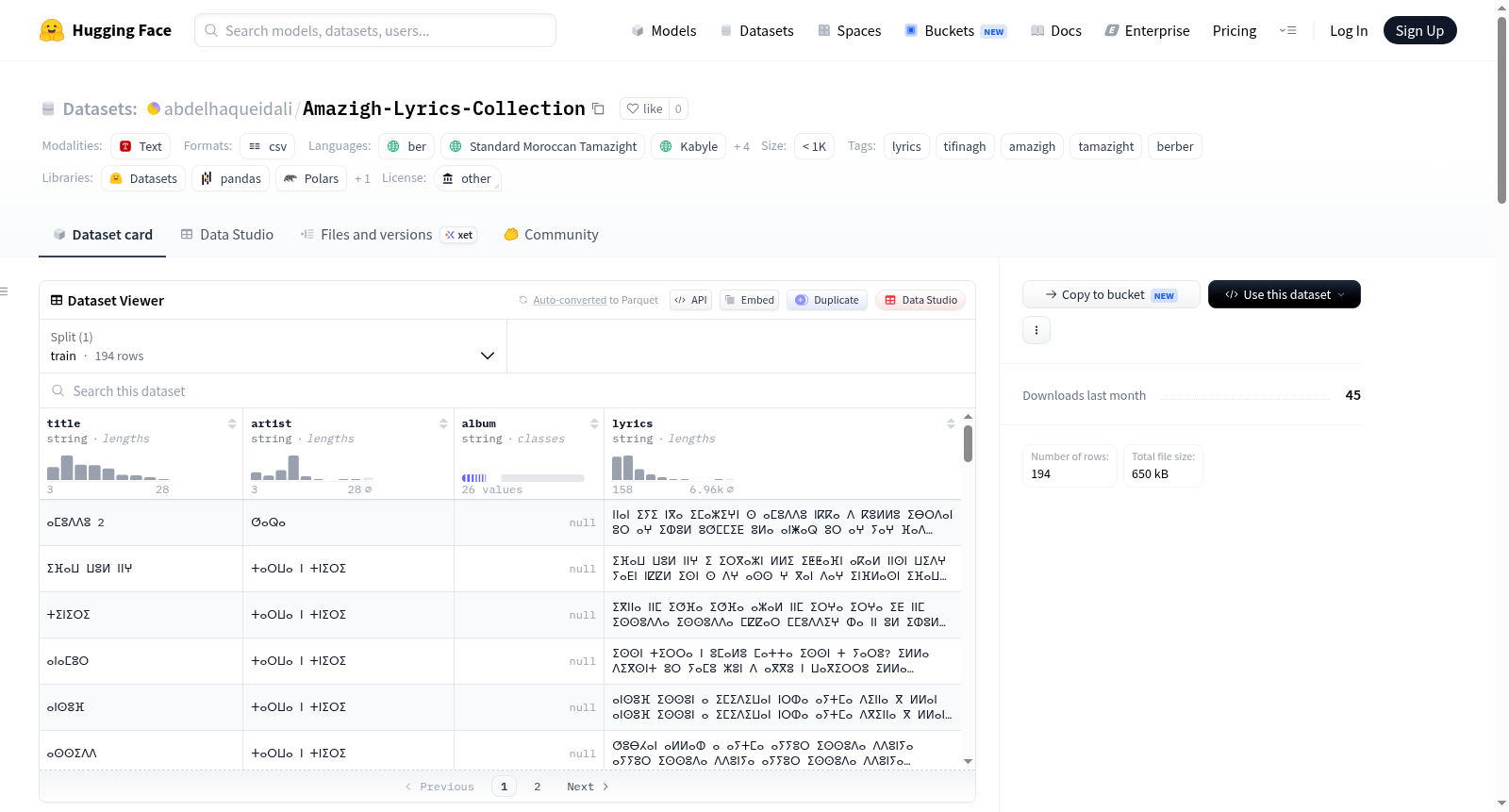The image size is (1509, 812).
Task: Switch to the Dataset card tab
Action: click(x=102, y=235)
